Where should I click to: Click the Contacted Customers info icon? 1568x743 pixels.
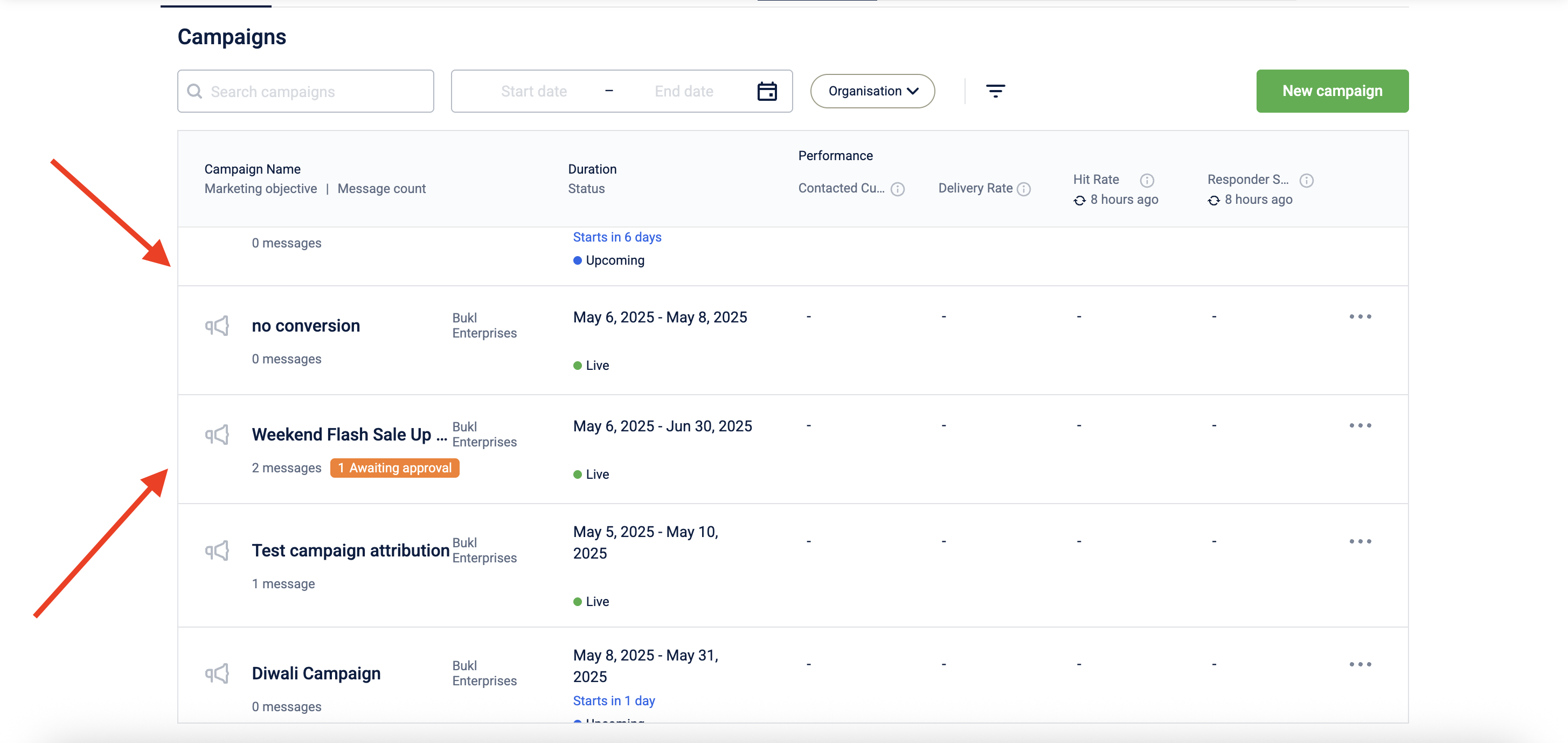pyautogui.click(x=897, y=189)
